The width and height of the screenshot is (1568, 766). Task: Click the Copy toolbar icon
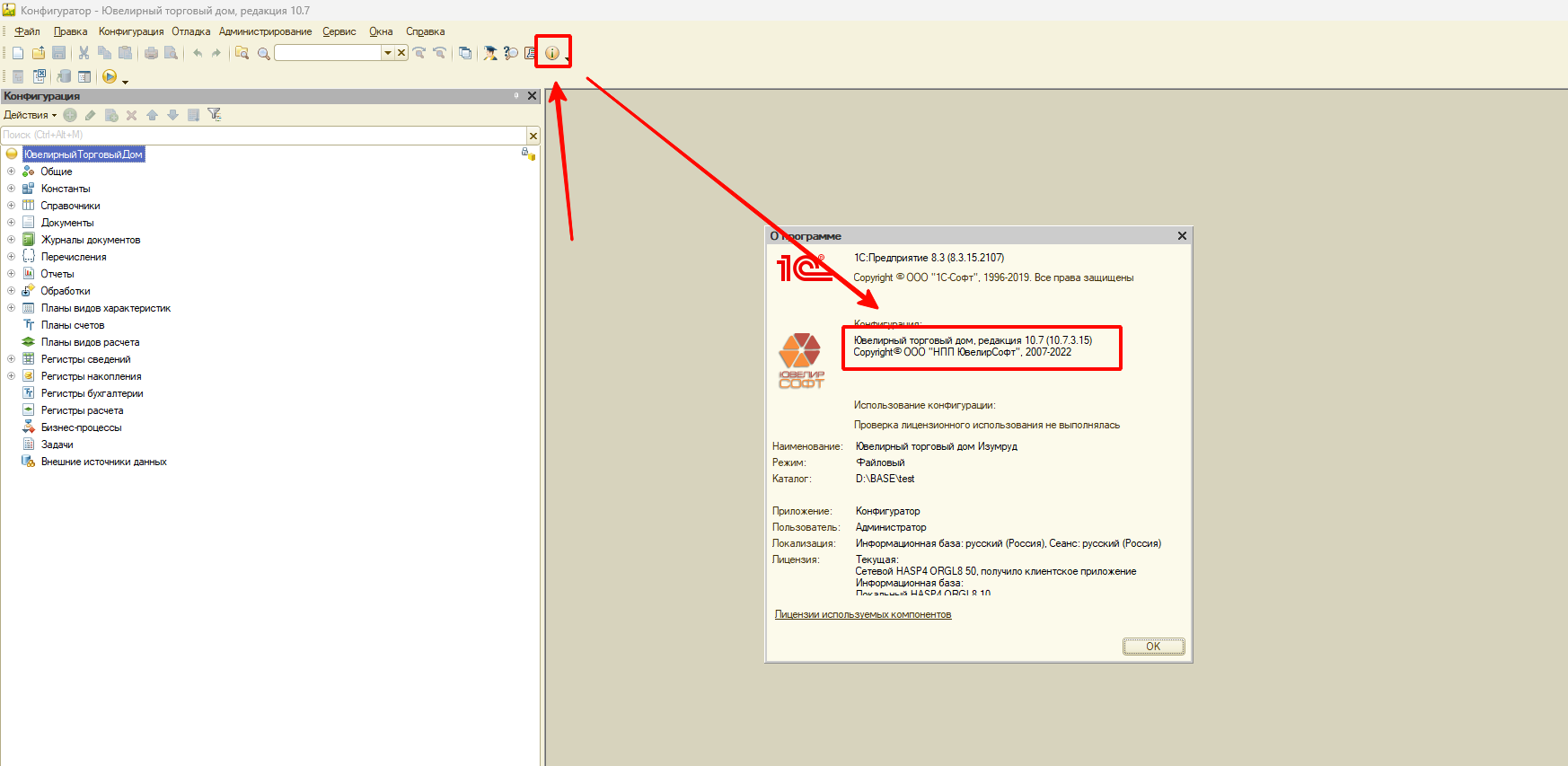point(104,53)
